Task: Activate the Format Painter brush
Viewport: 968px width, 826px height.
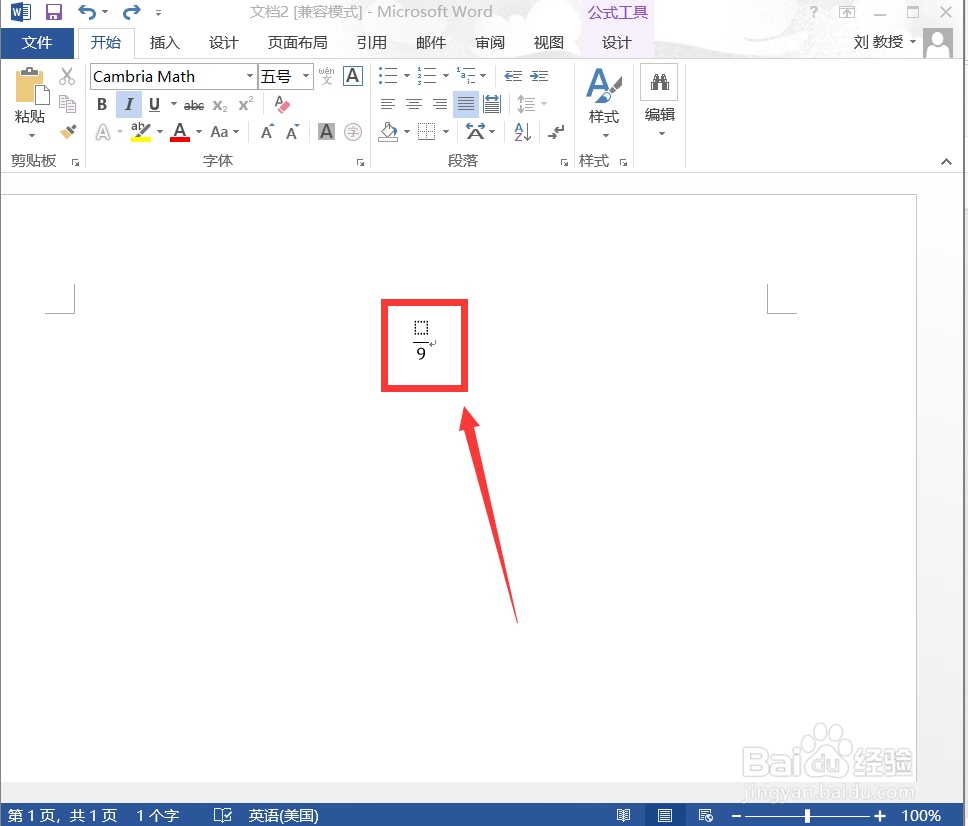Action: (67, 131)
